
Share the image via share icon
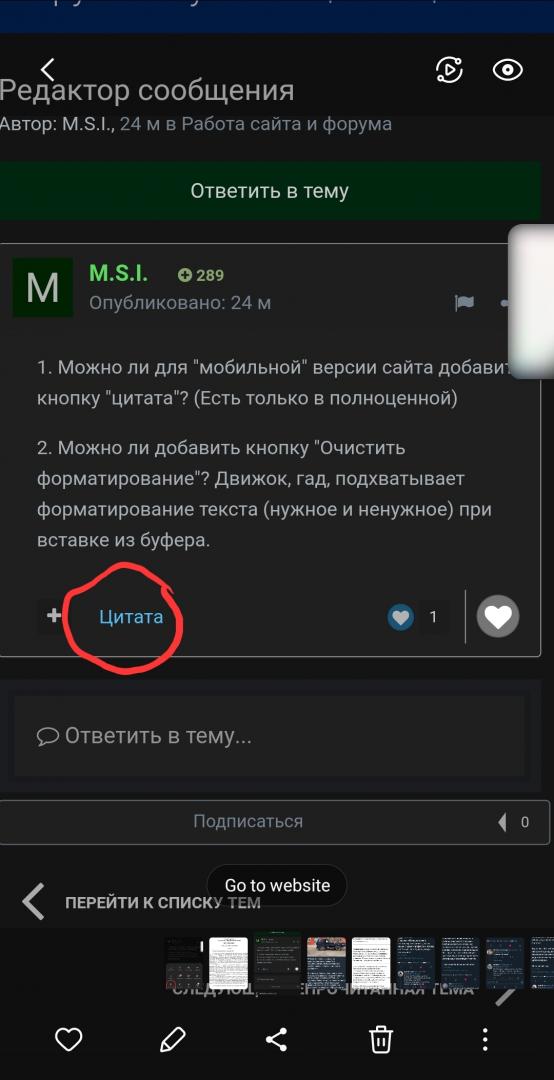click(x=276, y=1039)
